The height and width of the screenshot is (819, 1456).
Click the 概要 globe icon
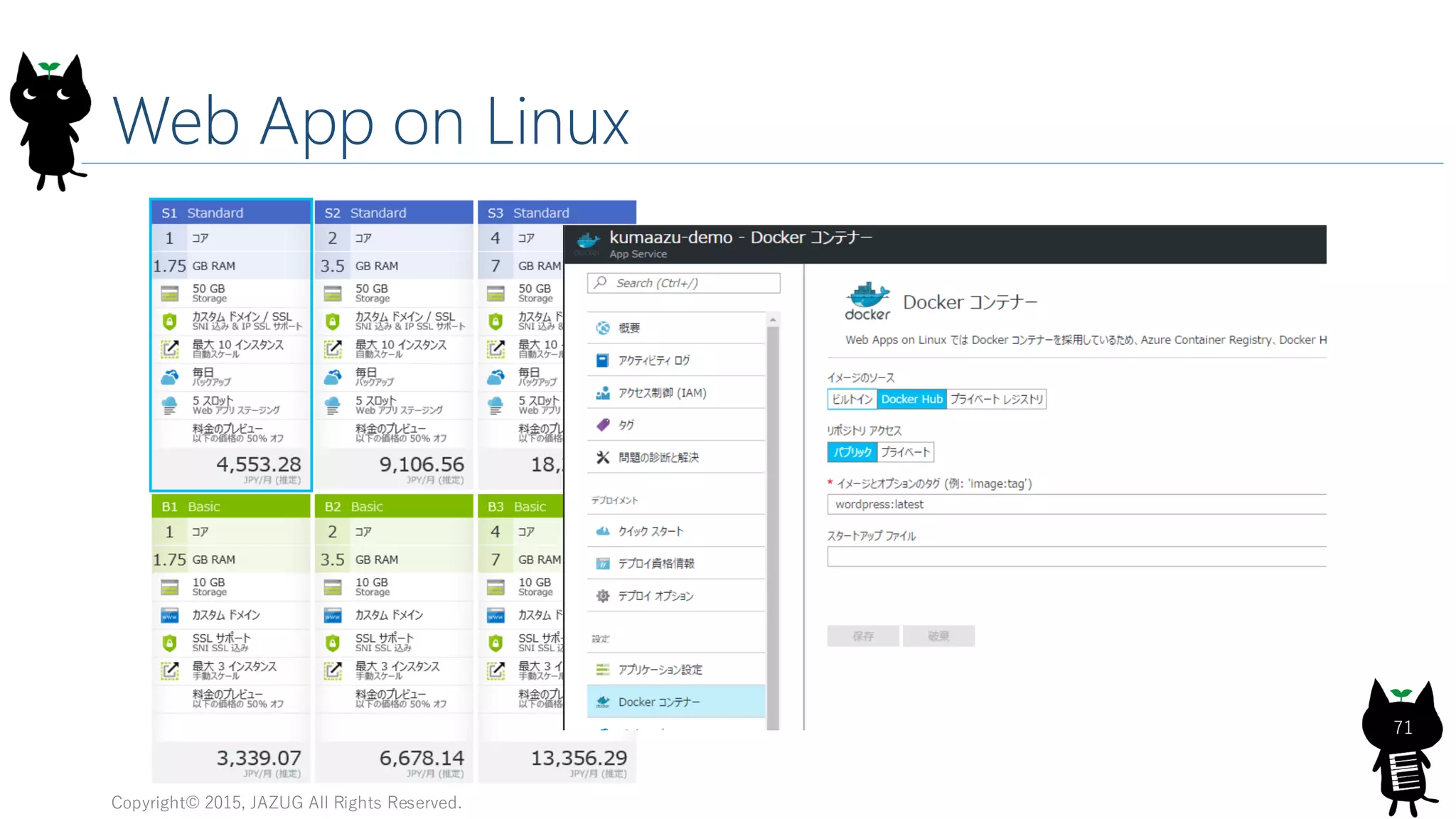click(x=603, y=328)
